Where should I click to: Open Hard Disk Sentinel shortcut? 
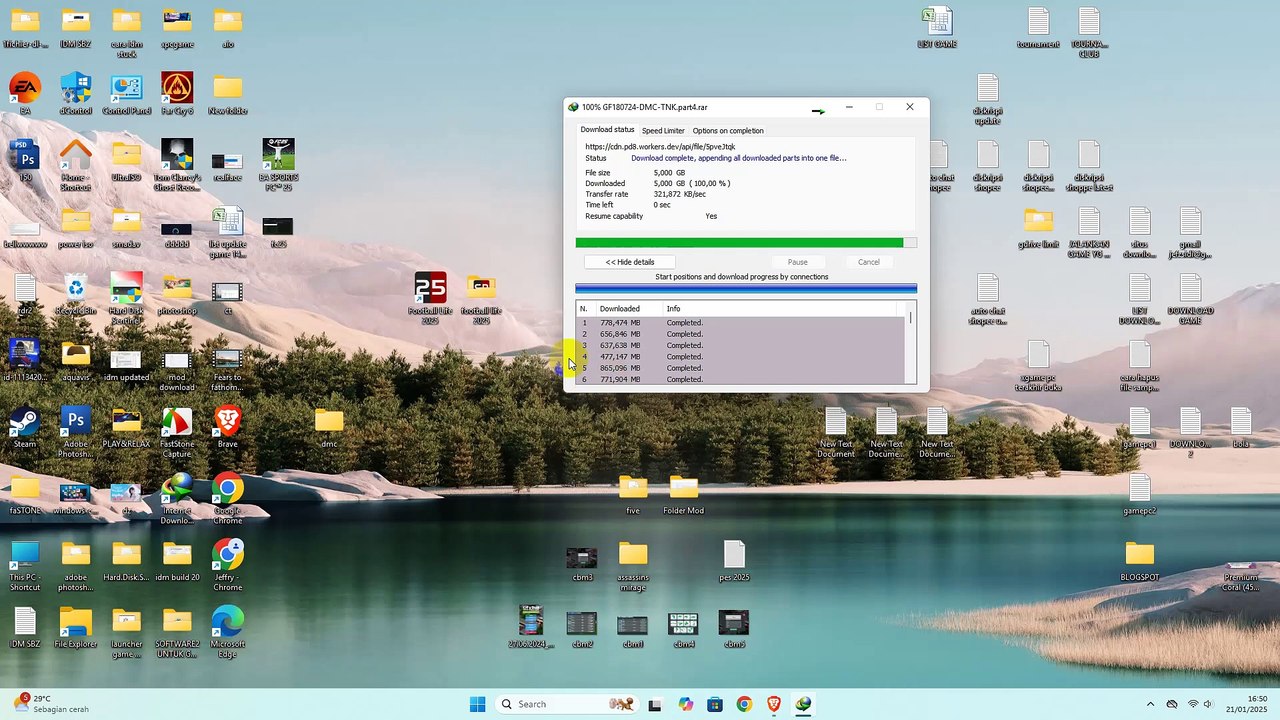(126, 298)
